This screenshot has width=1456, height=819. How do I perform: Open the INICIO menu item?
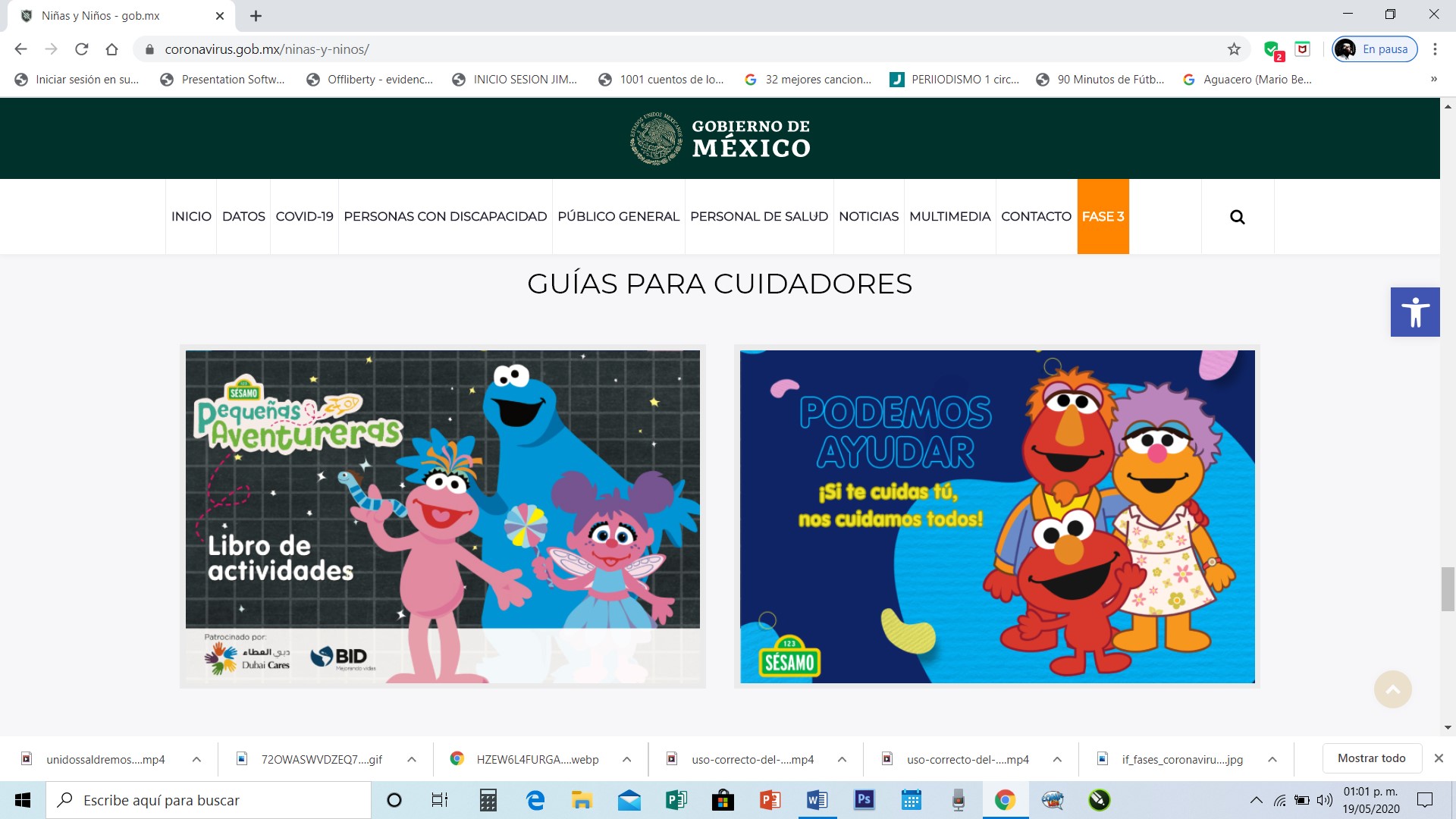click(191, 217)
